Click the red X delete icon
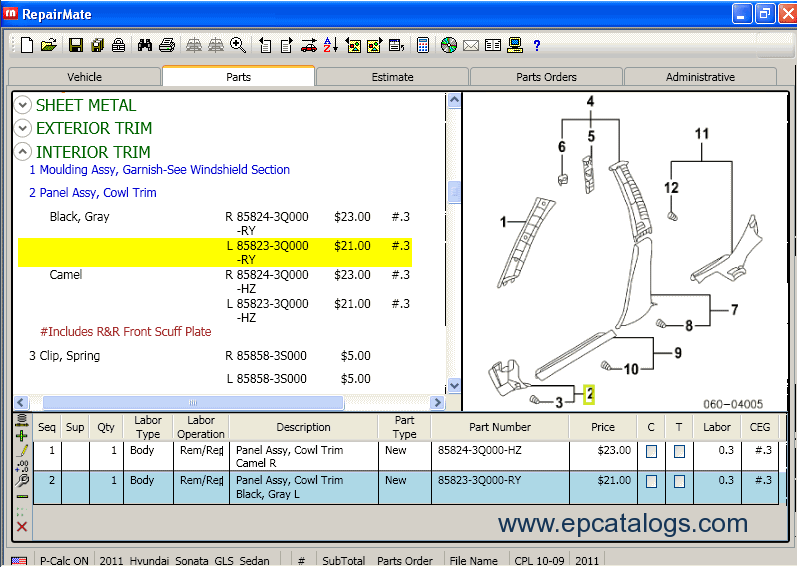Screen dimensions: 797x567 tap(22, 526)
